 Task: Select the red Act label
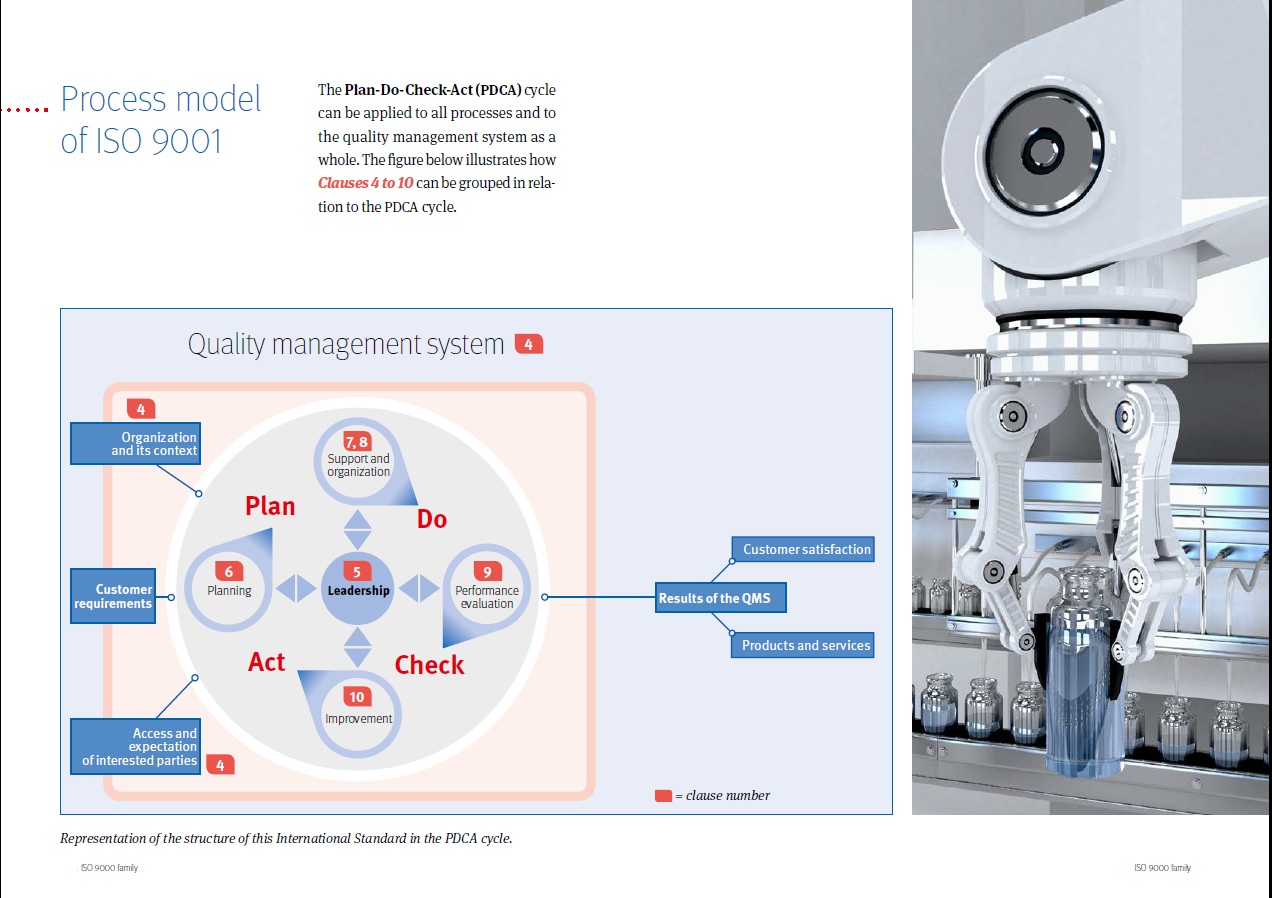pyautogui.click(x=267, y=662)
